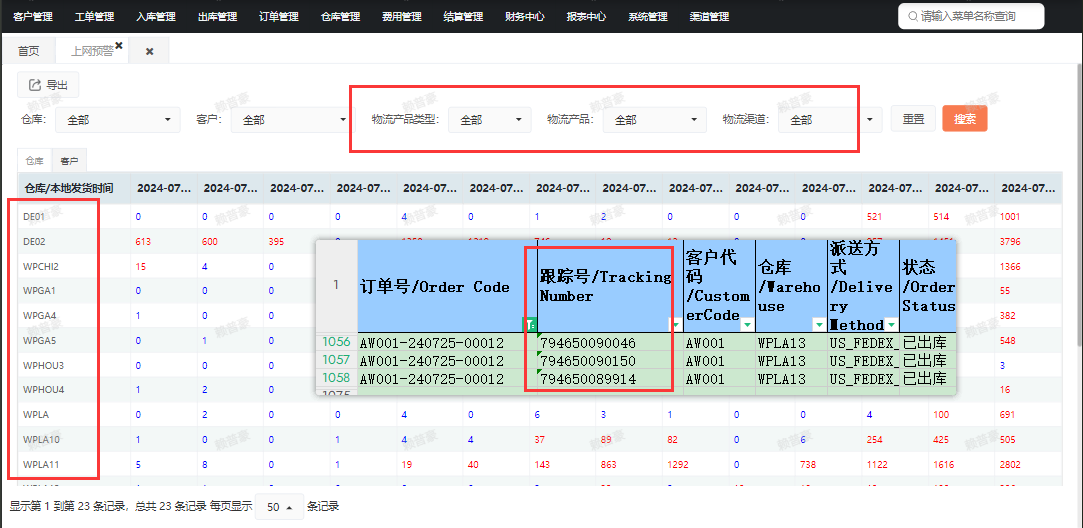
Task: Click the value 600 in the DE02 row
Action: 209,242
